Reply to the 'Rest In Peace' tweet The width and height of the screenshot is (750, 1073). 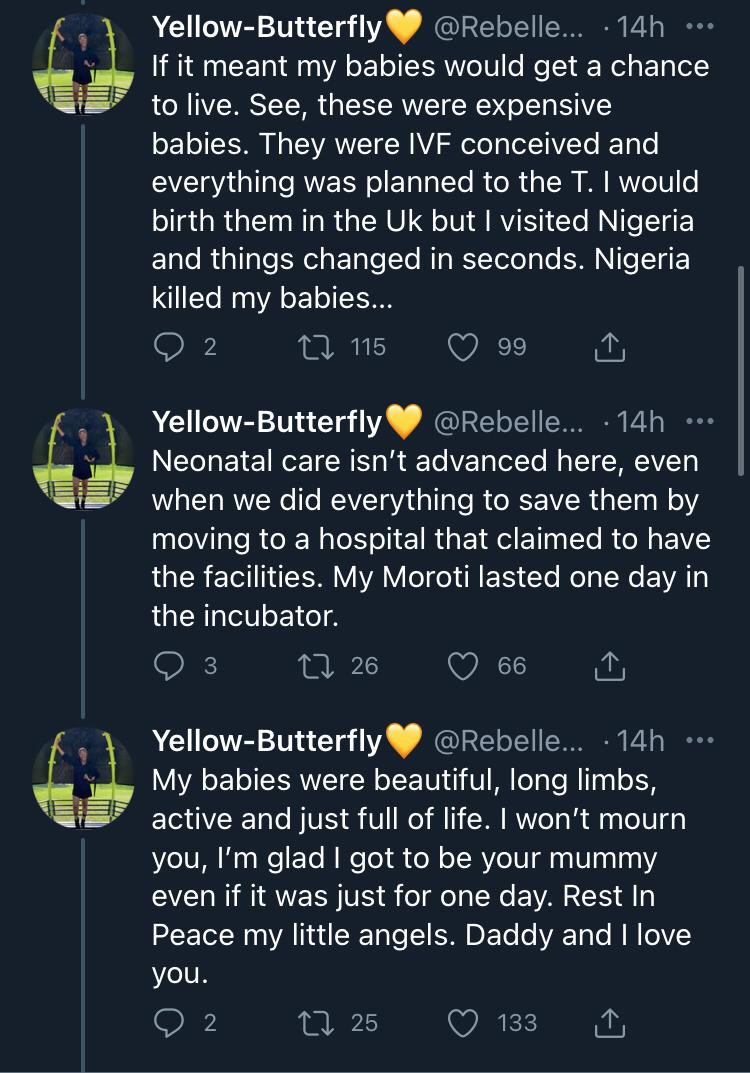coord(168,1022)
